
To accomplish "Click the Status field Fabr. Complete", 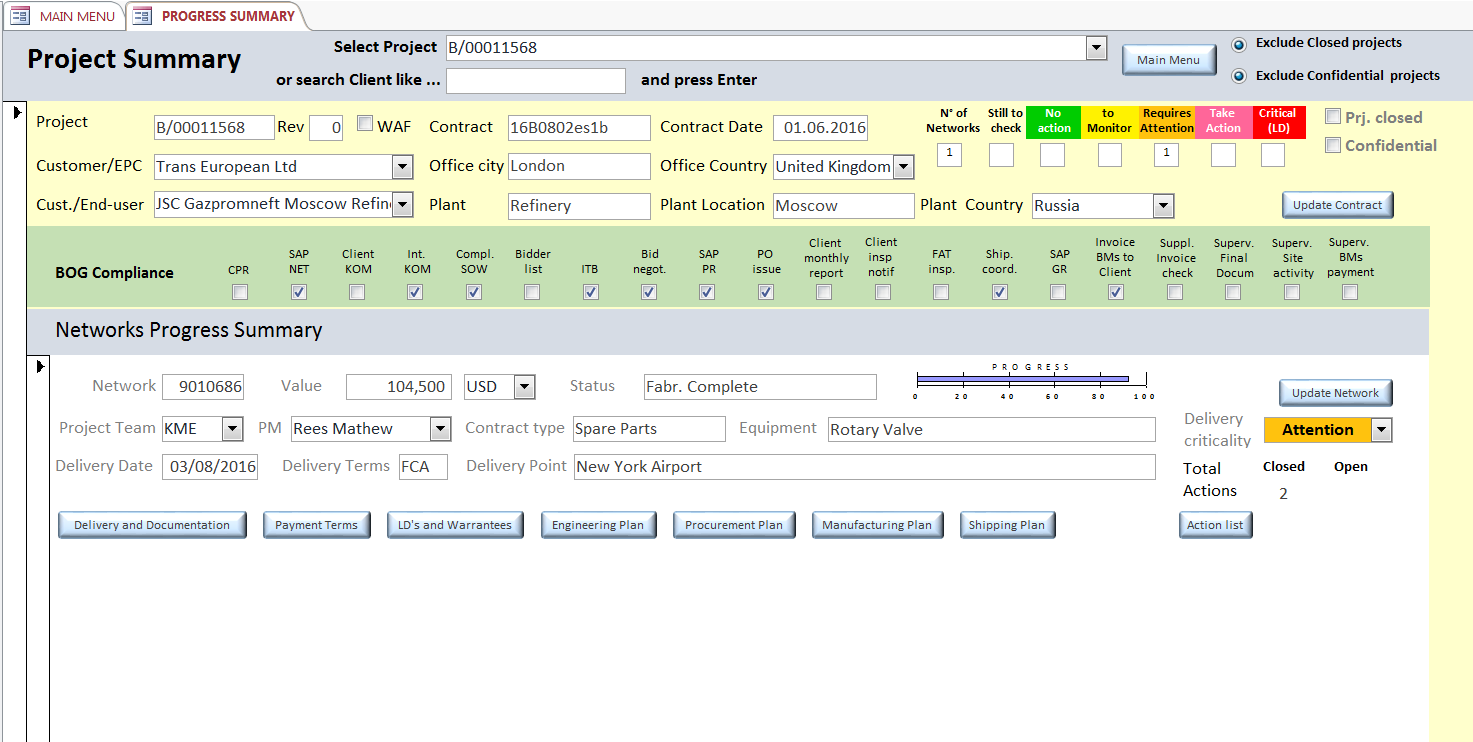I will [x=760, y=387].
